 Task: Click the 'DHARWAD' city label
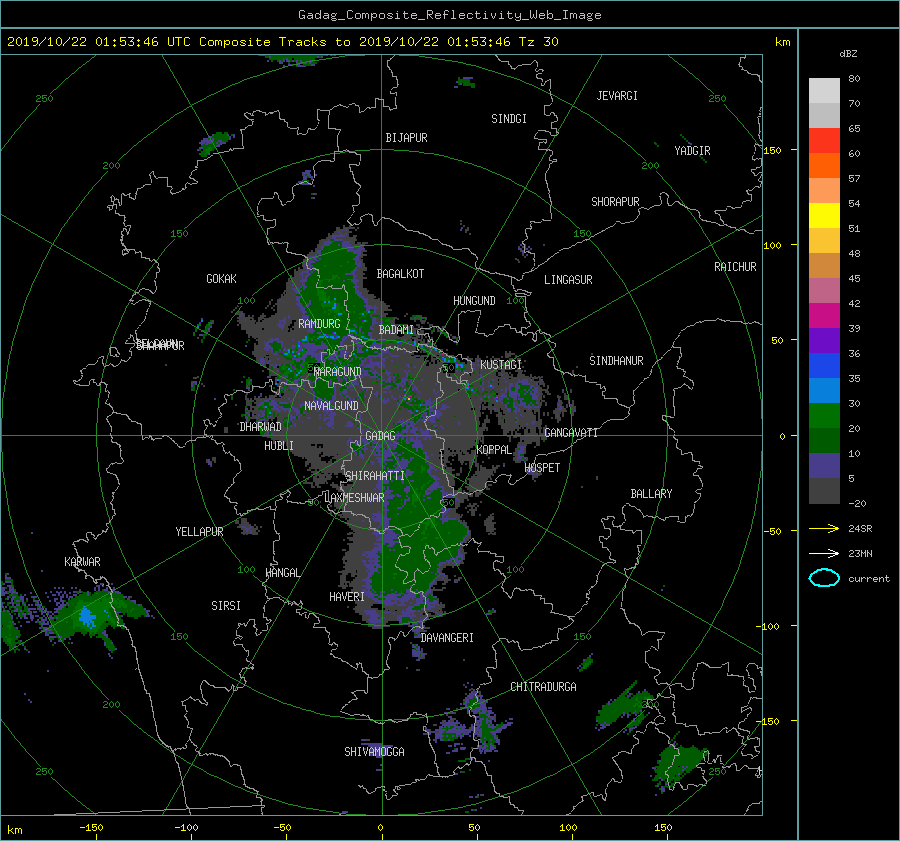(261, 427)
